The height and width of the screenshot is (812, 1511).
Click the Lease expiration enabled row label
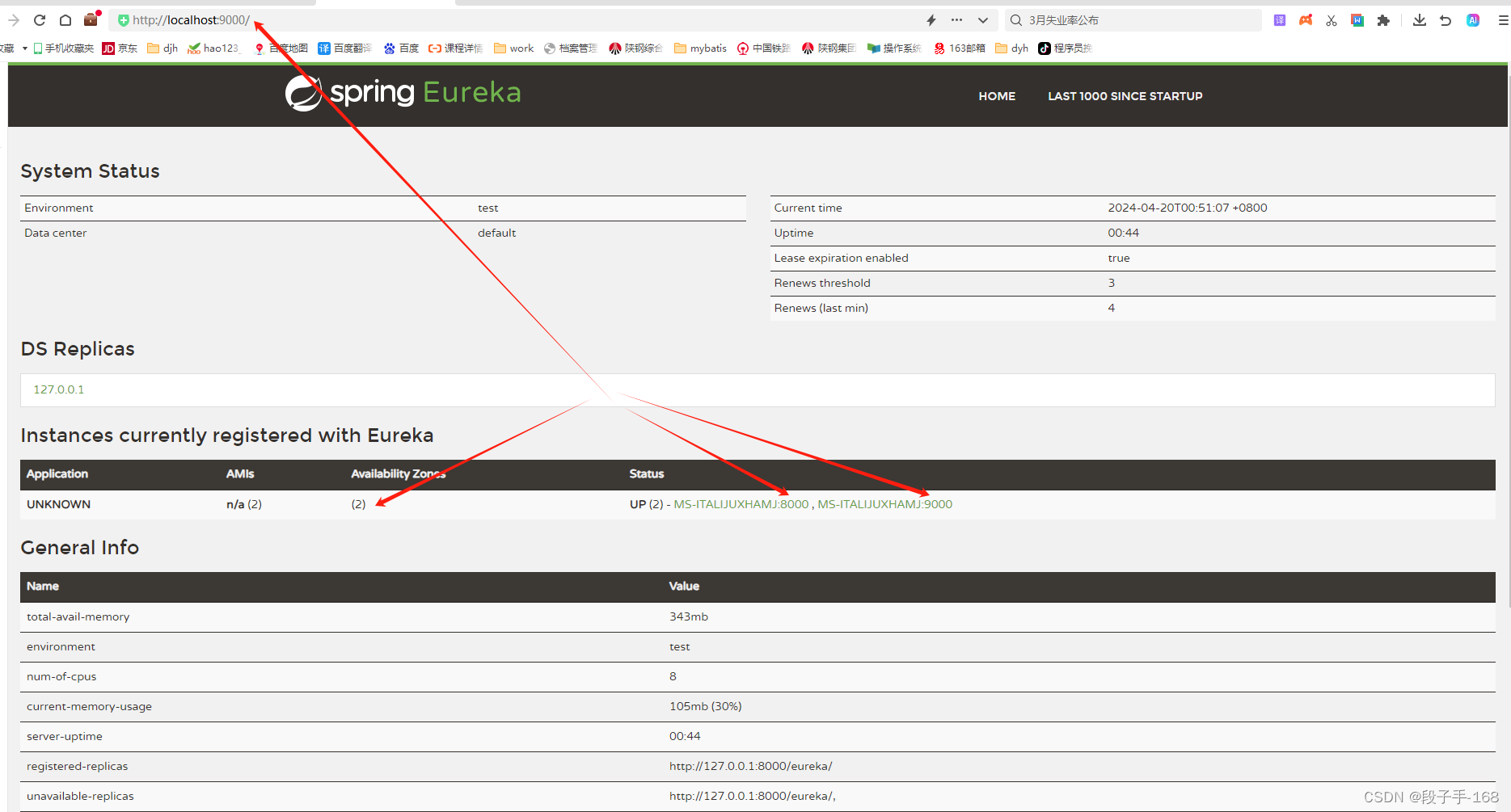coord(842,258)
